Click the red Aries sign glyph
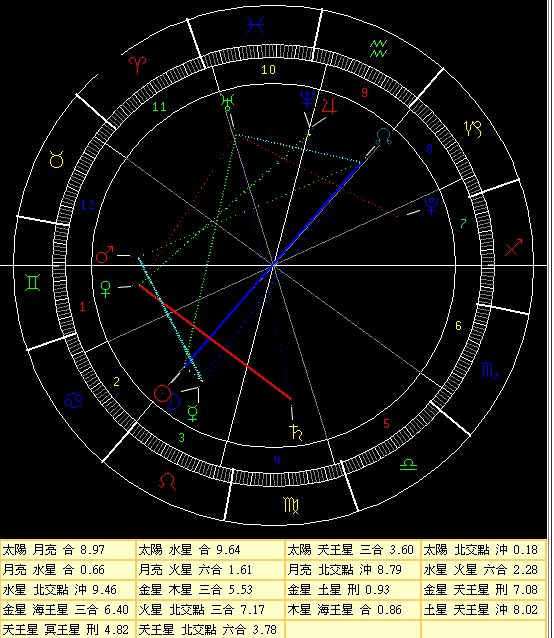 [137, 65]
